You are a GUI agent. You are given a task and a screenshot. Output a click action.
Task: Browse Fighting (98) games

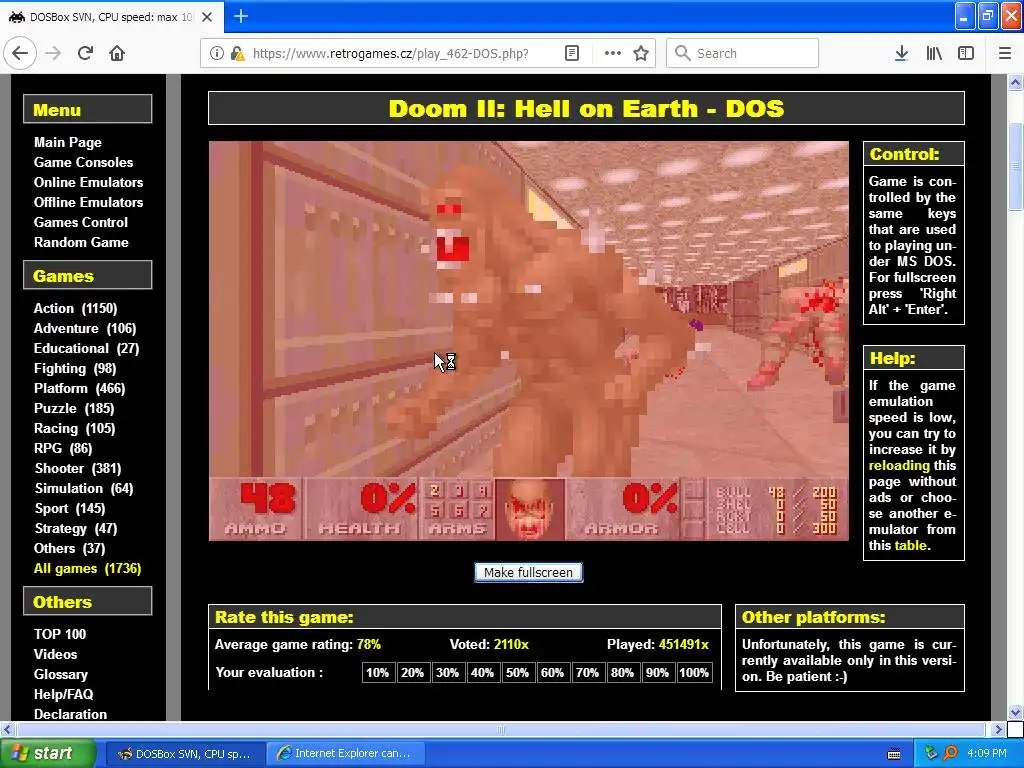pos(75,368)
